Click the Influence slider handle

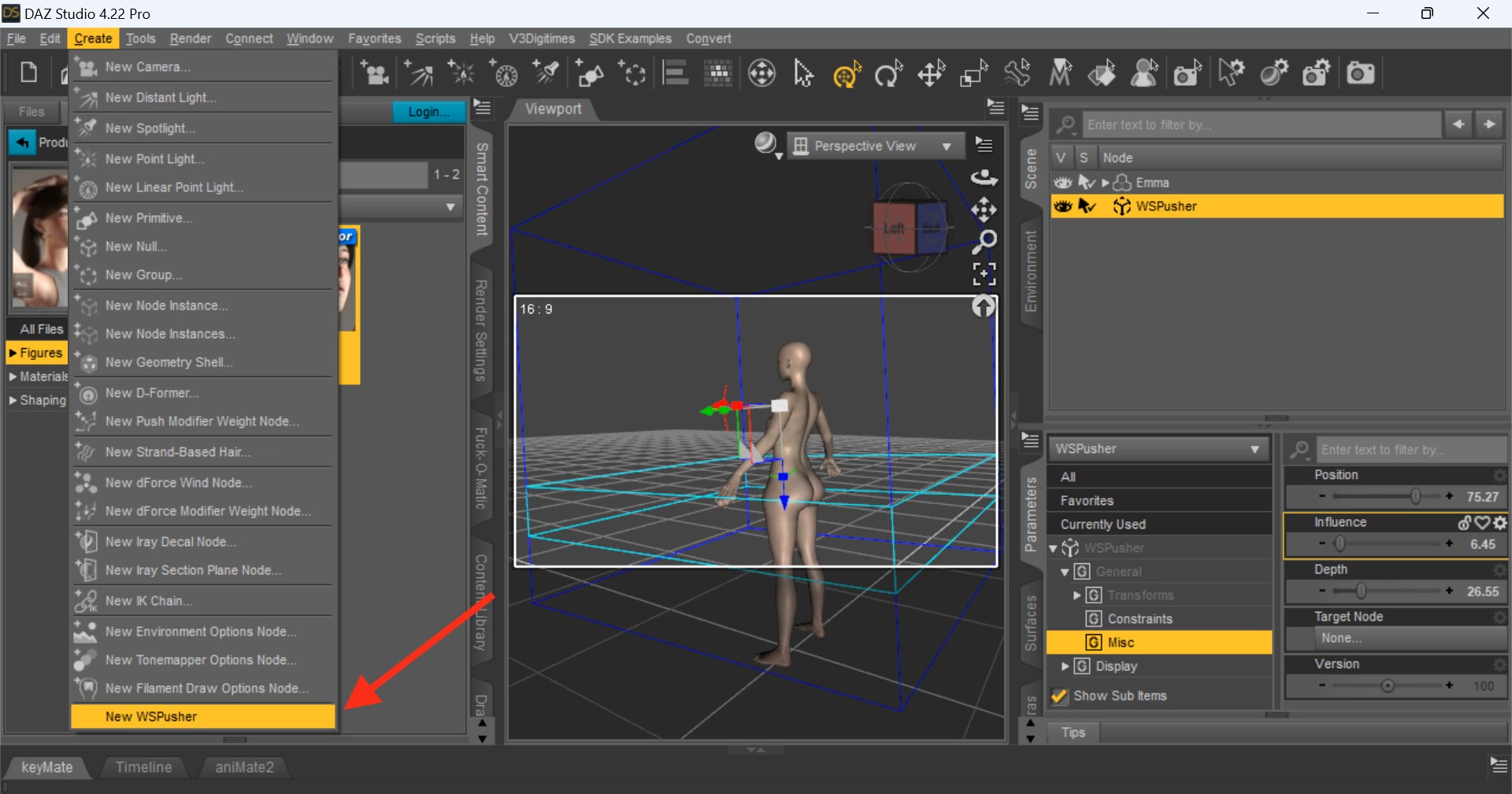coord(1339,544)
